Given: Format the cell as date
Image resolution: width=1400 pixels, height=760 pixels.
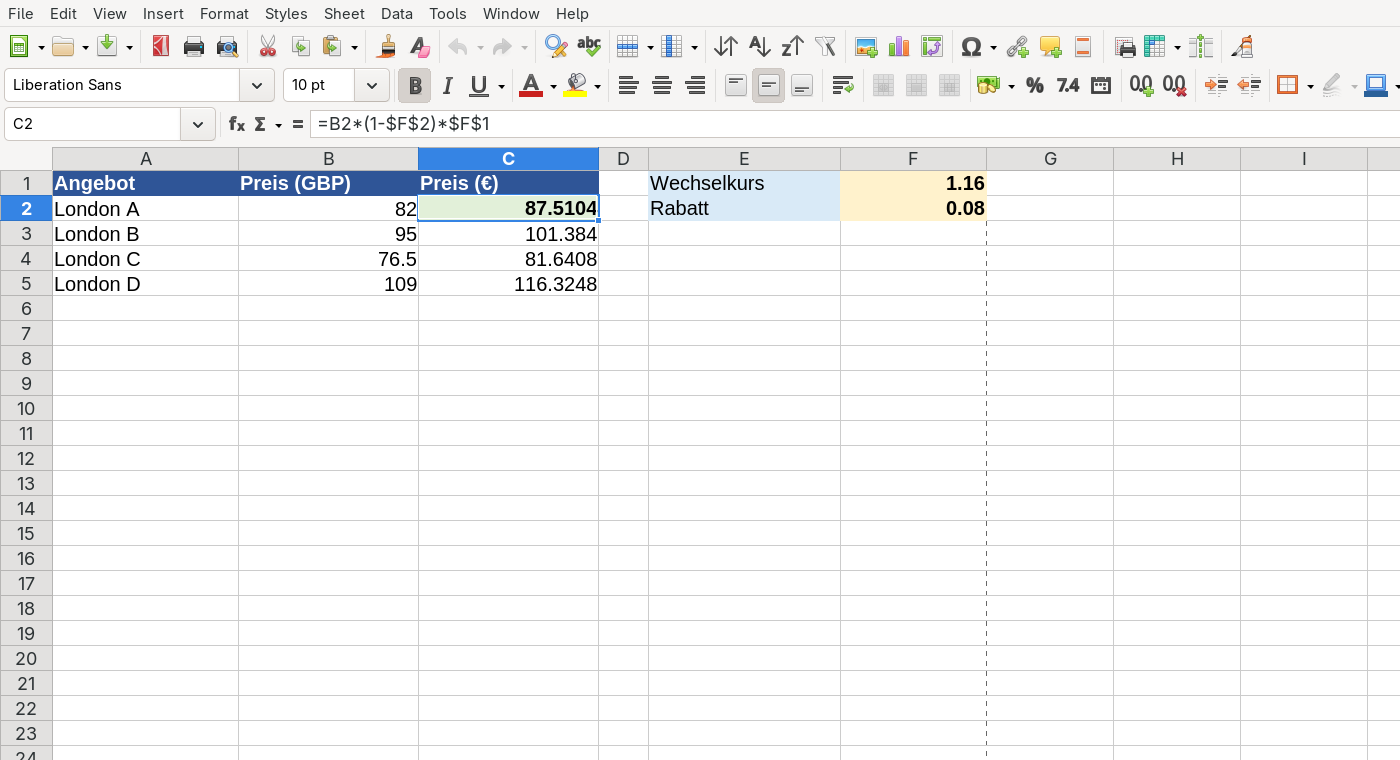Looking at the screenshot, I should (x=1101, y=86).
